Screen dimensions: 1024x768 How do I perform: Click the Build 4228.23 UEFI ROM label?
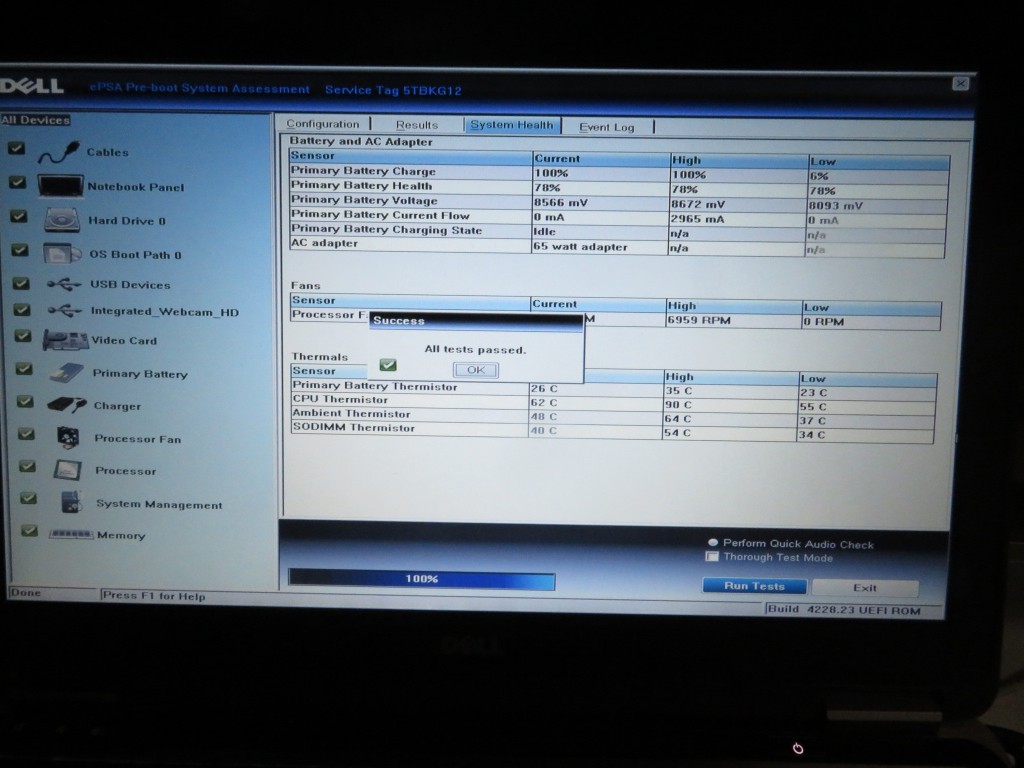pyautogui.click(x=844, y=610)
